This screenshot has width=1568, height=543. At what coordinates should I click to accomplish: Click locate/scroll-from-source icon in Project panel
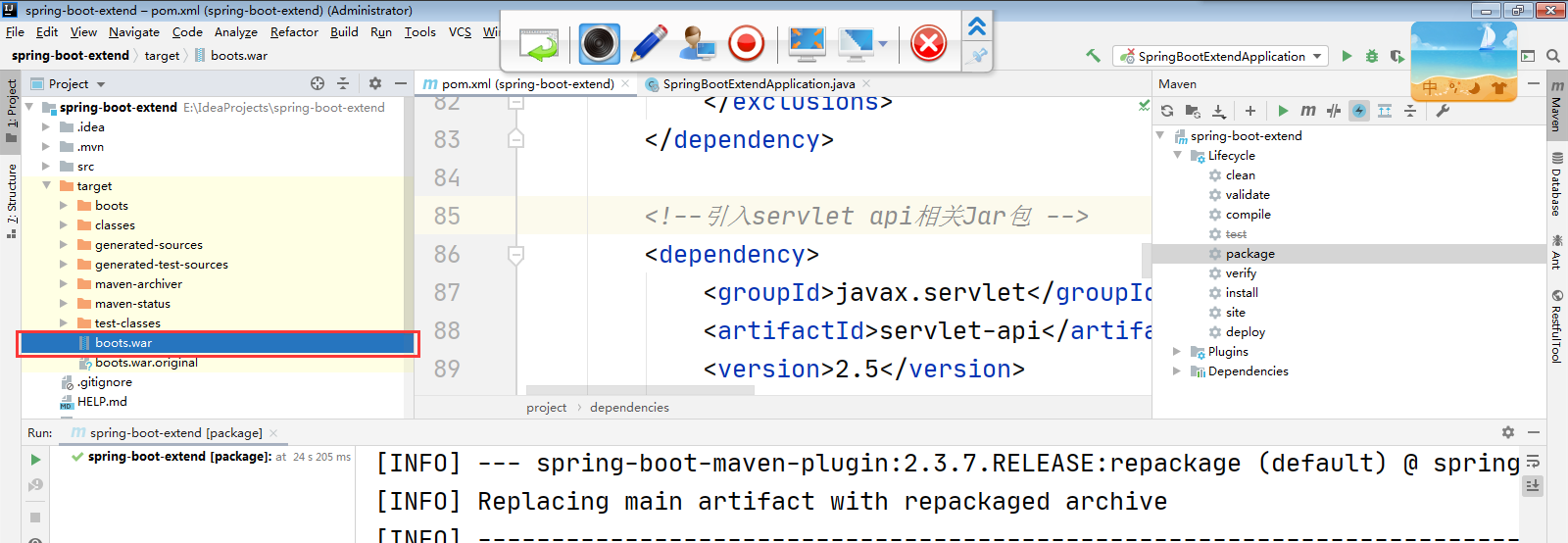point(317,83)
